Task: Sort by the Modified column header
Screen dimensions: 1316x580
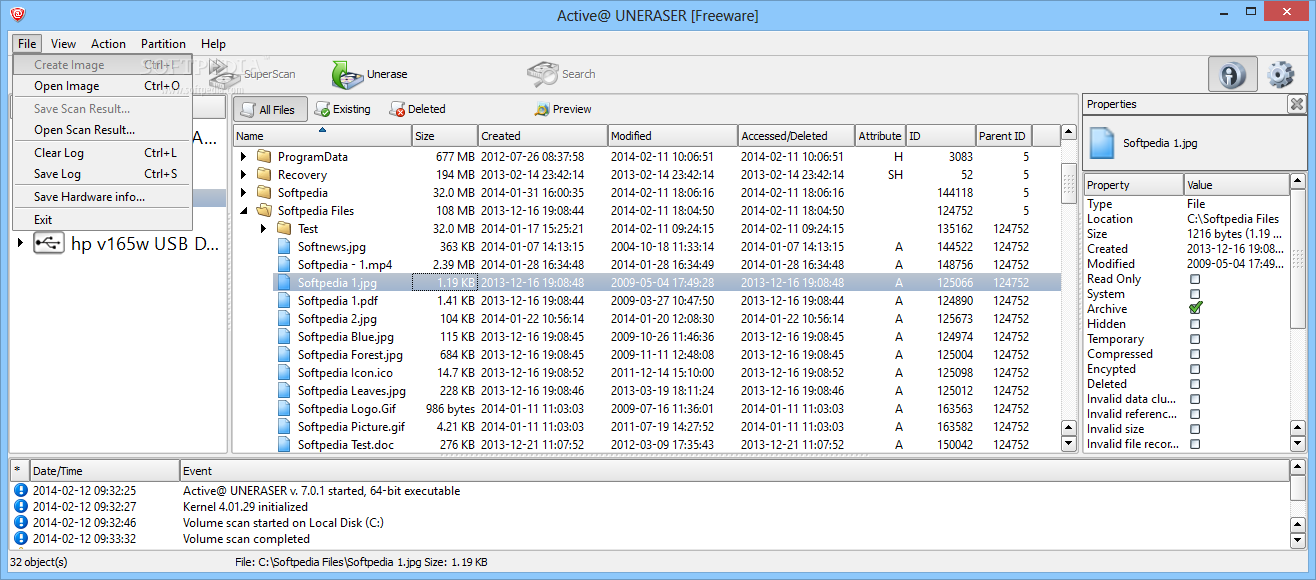Action: [672, 136]
